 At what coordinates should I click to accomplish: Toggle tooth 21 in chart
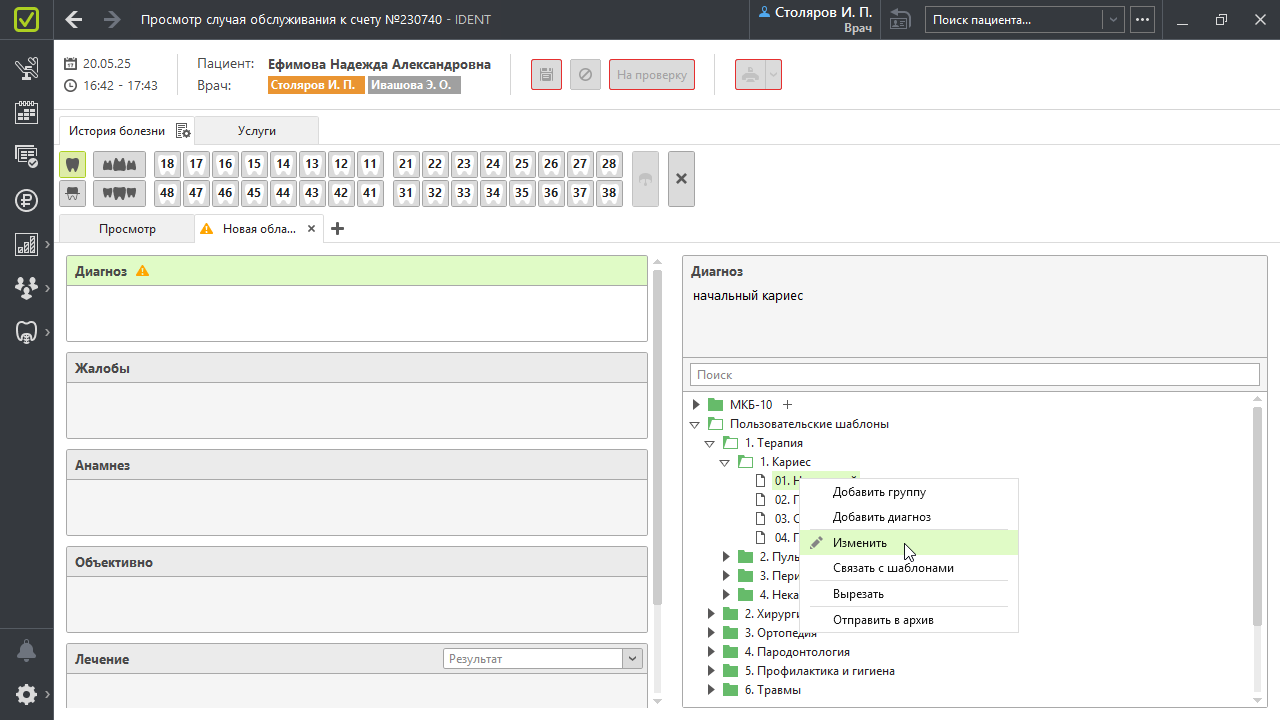[405, 165]
